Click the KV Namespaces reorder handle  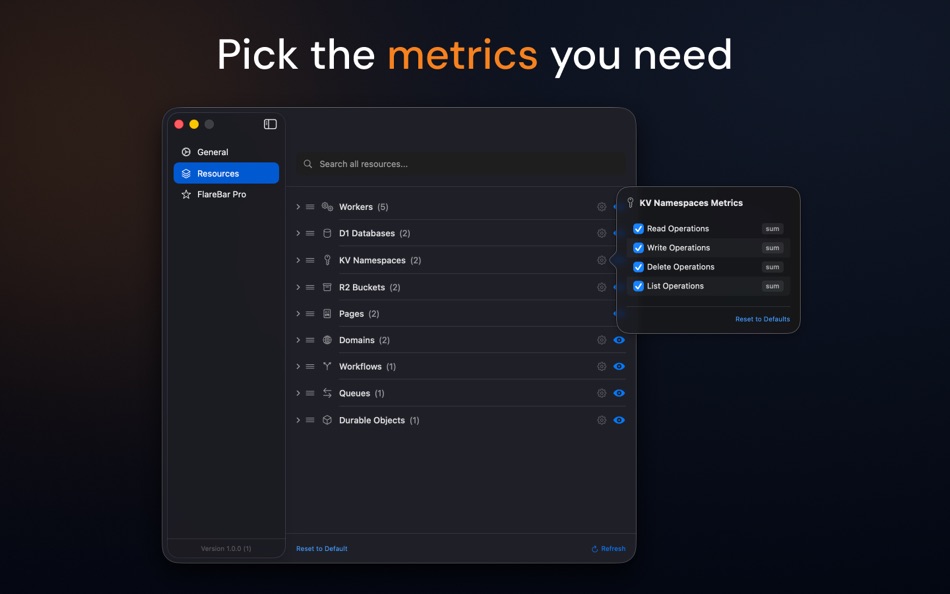coord(310,260)
